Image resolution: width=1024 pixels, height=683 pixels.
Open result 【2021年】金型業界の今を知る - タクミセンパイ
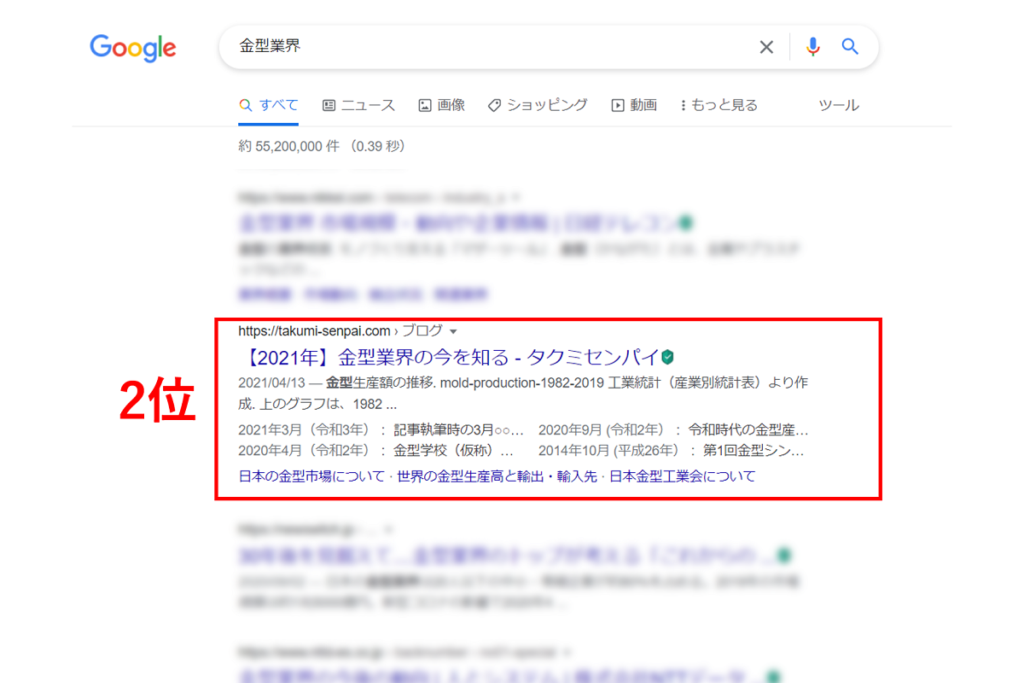[x=451, y=357]
